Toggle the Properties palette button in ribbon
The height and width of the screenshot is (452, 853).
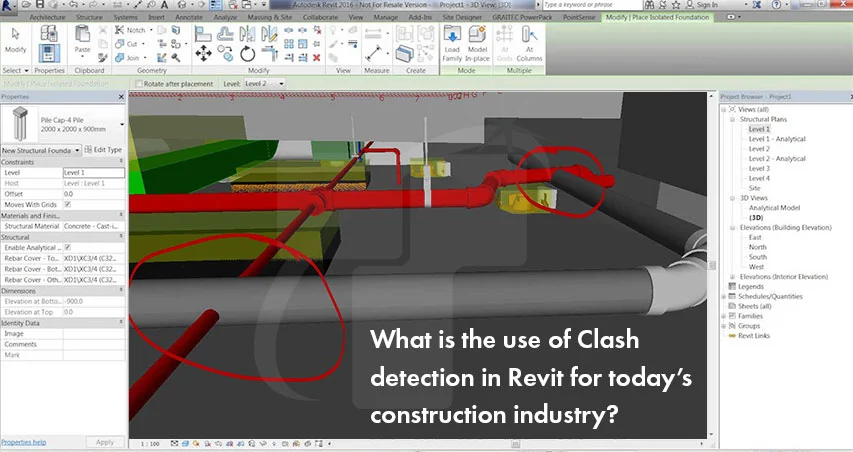49,54
